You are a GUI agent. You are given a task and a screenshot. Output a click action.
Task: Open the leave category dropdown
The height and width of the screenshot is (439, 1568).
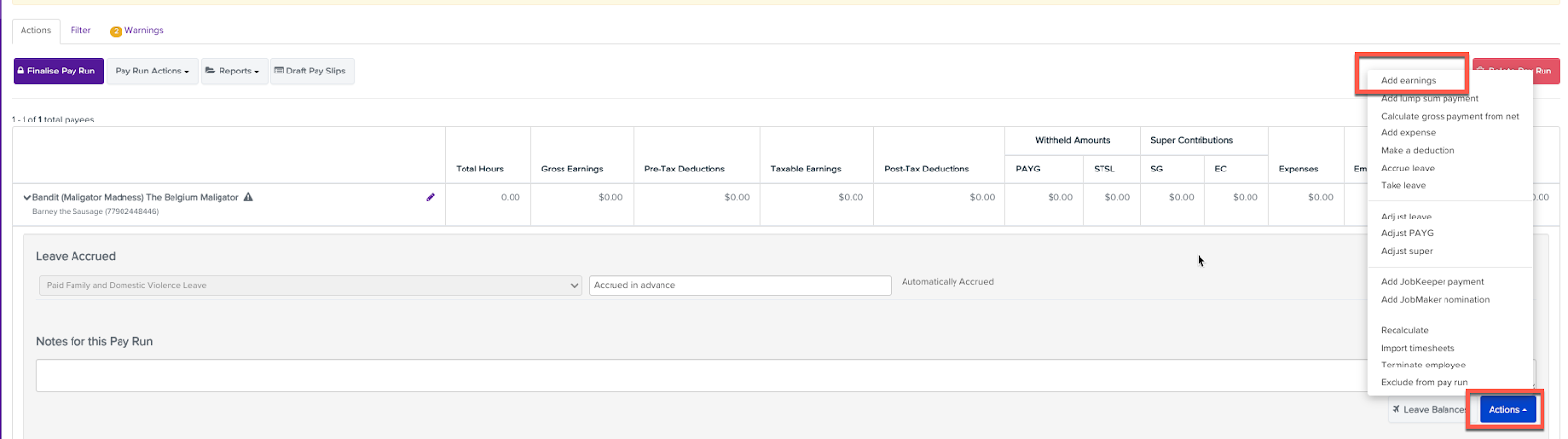point(312,285)
